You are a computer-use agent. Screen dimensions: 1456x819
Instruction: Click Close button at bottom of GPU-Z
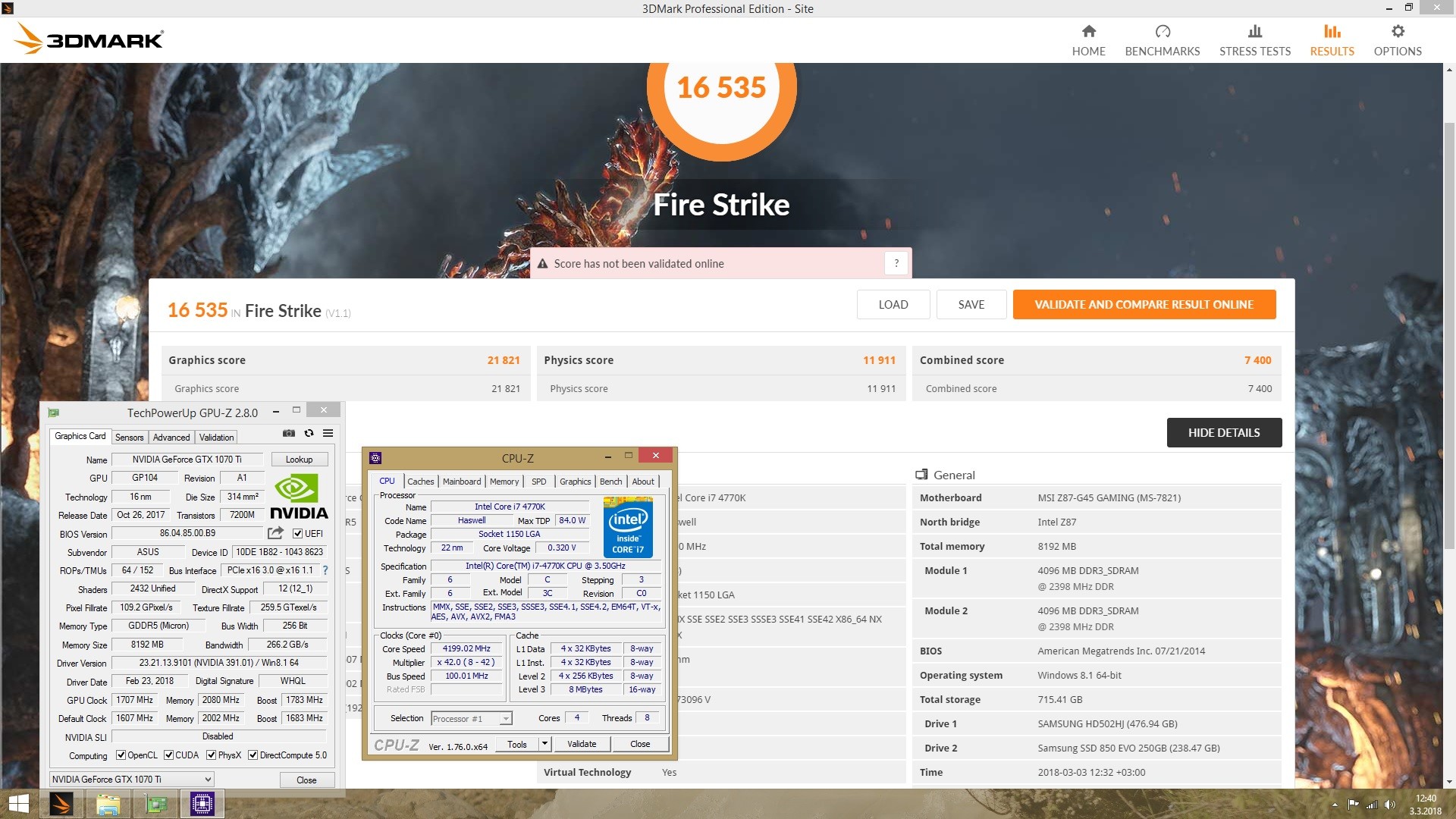click(x=306, y=780)
